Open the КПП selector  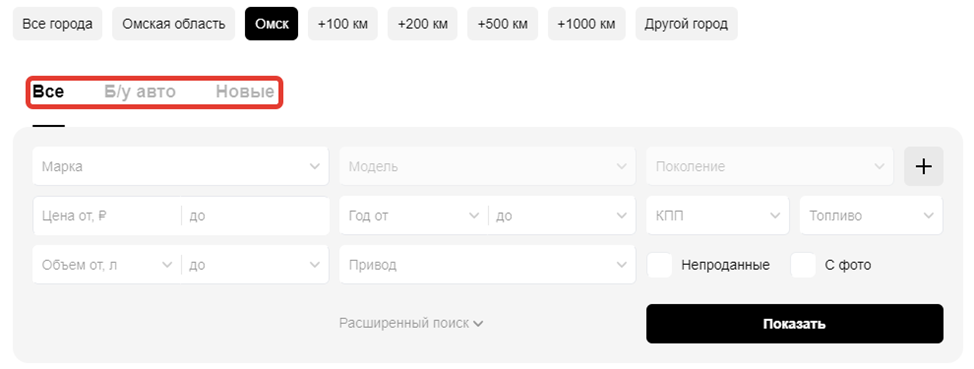pyautogui.click(x=717, y=216)
